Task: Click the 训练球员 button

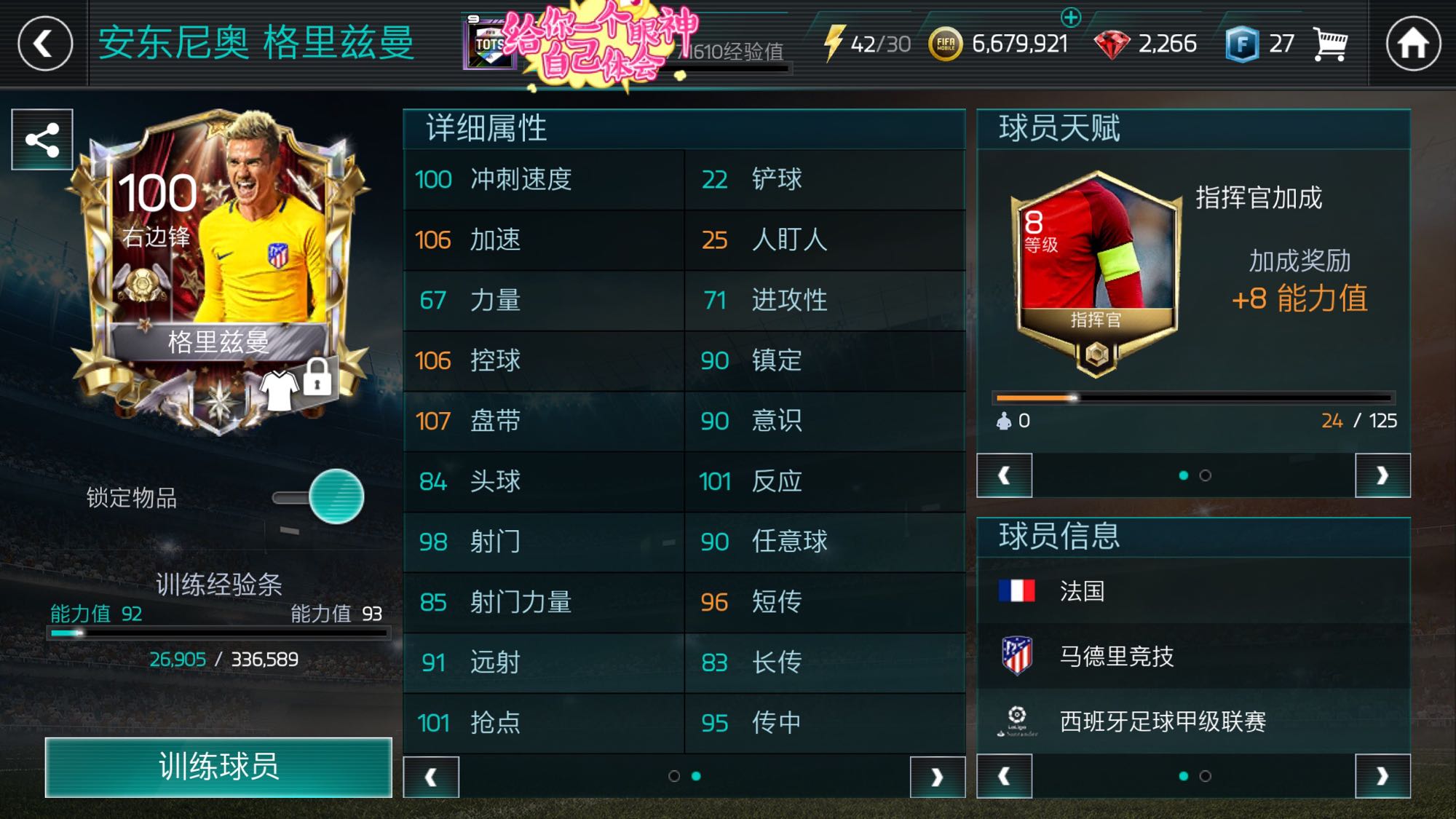Action: pyautogui.click(x=218, y=767)
